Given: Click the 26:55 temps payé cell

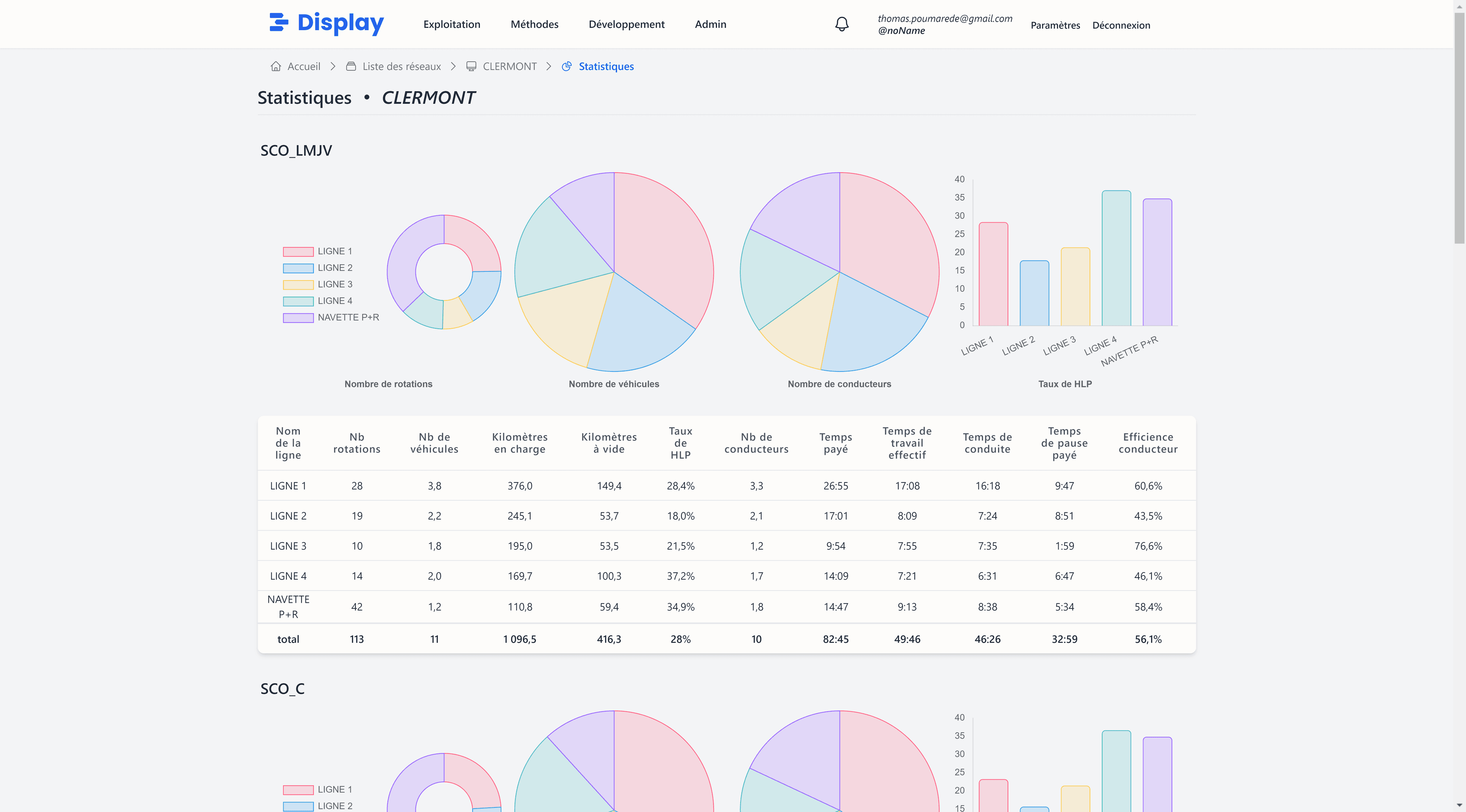Looking at the screenshot, I should tap(835, 485).
